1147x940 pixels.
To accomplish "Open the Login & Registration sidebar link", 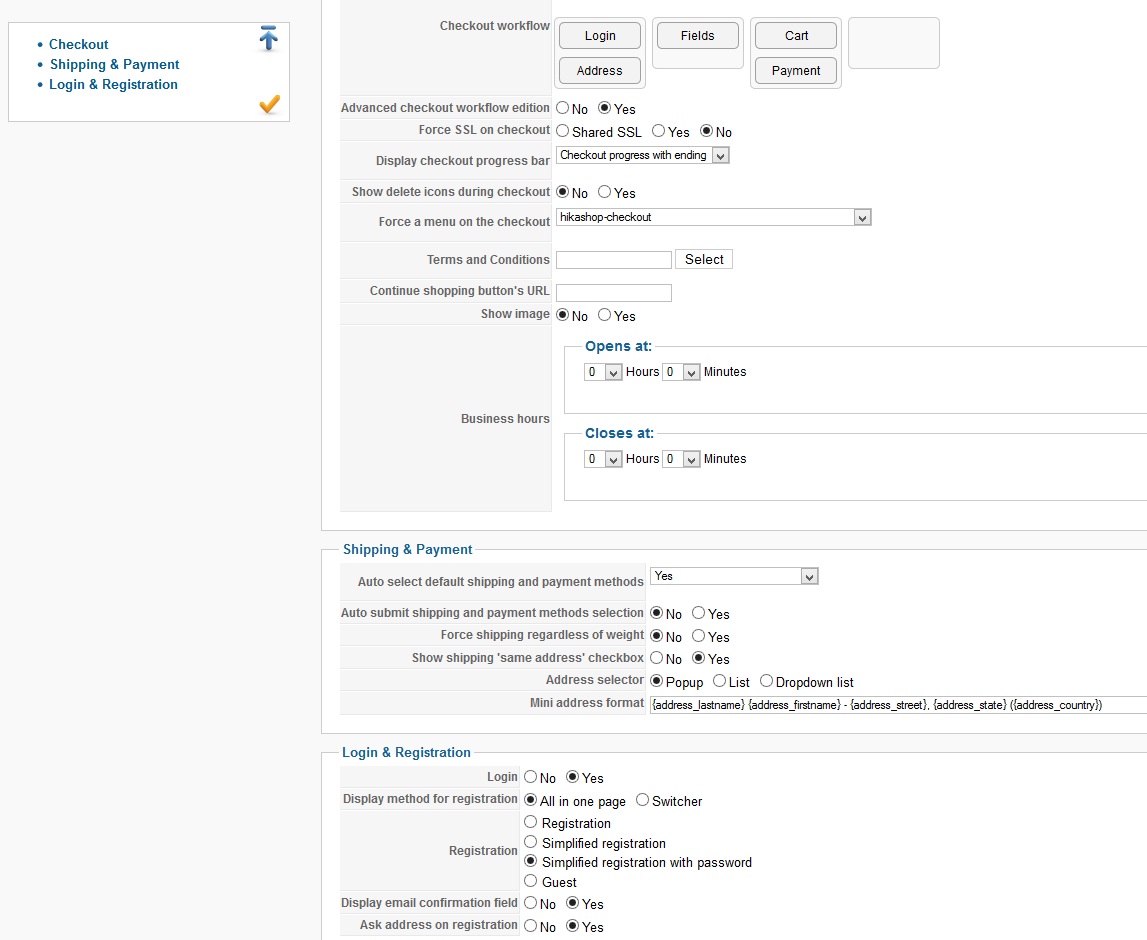I will [x=113, y=85].
